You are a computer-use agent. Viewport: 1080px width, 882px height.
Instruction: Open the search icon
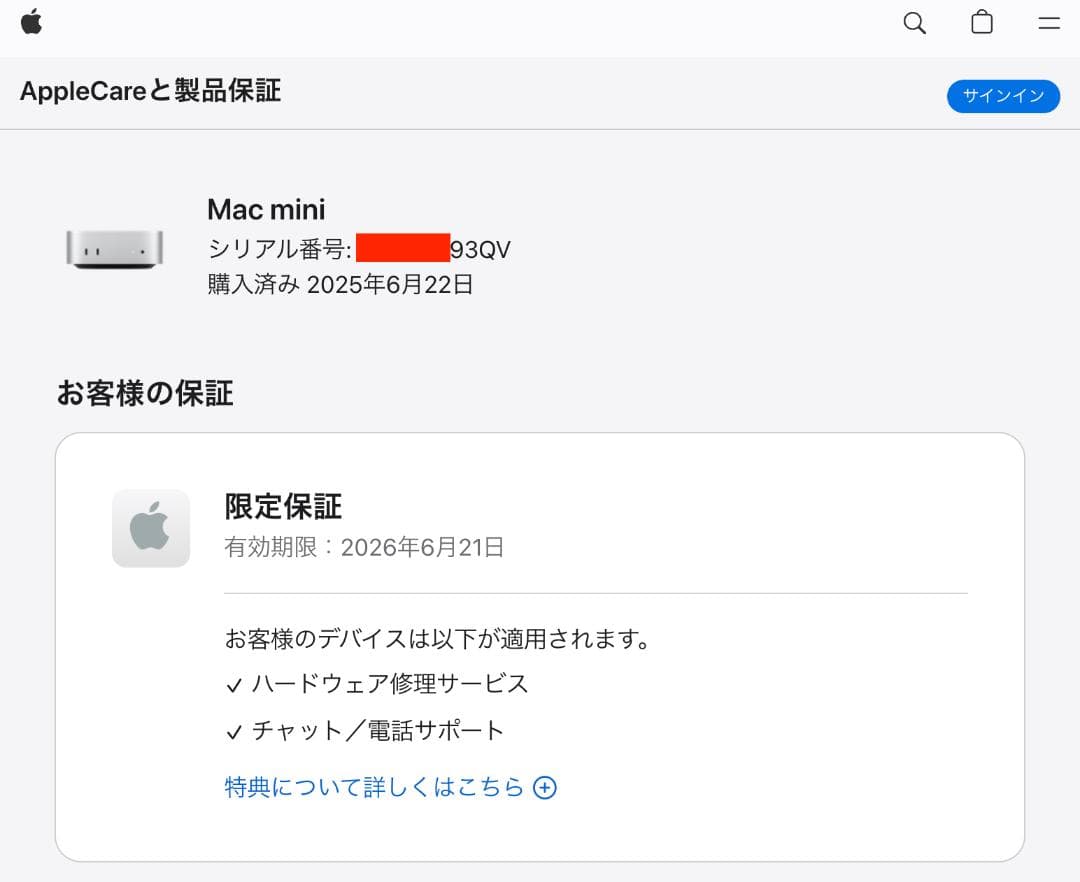pyautogui.click(x=914, y=22)
